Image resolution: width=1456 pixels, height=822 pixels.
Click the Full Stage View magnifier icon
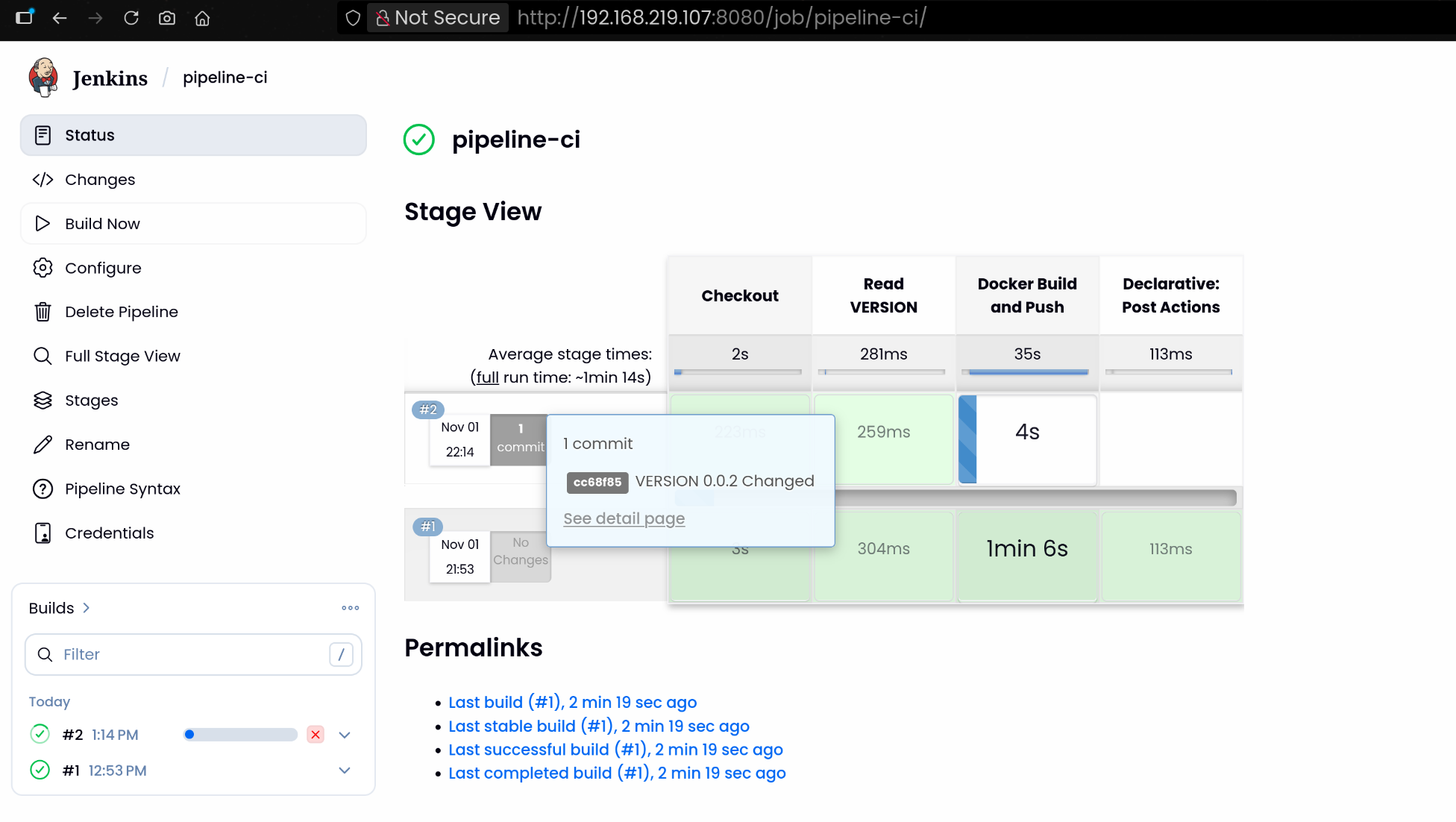pos(43,356)
